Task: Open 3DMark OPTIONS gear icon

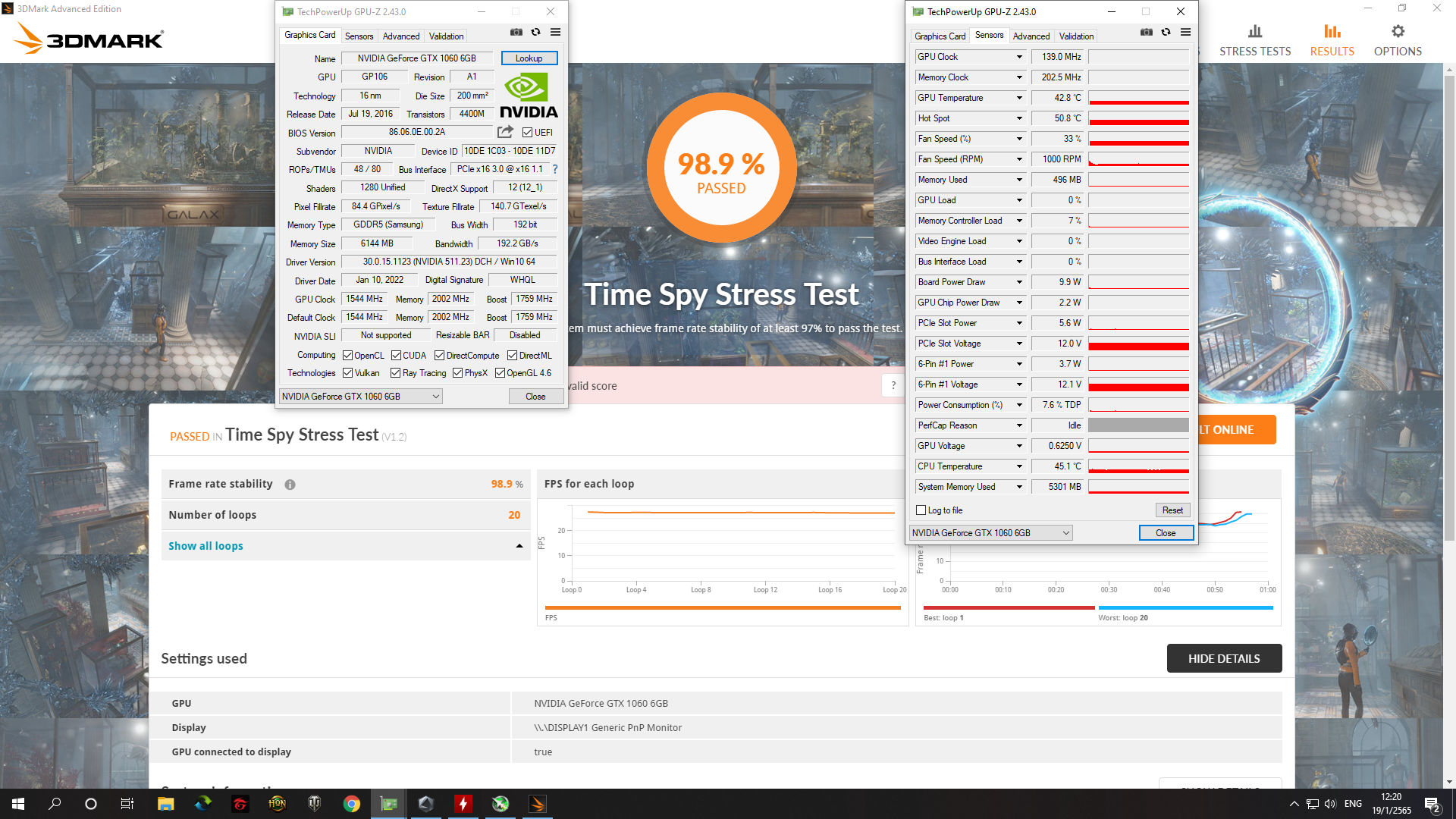Action: click(1398, 32)
